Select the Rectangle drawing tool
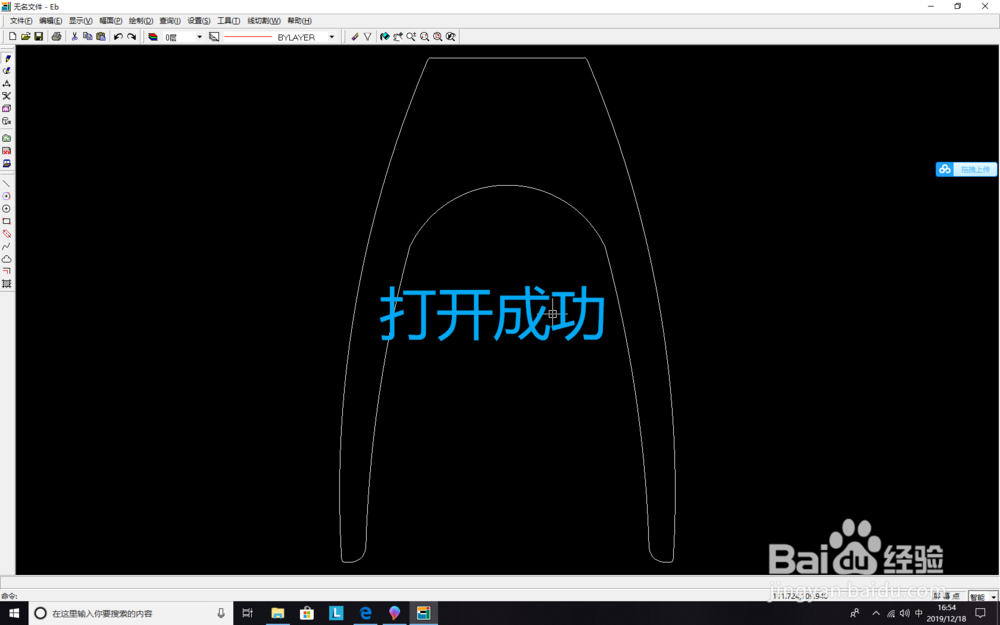The width and height of the screenshot is (1000, 625). pos(6,221)
